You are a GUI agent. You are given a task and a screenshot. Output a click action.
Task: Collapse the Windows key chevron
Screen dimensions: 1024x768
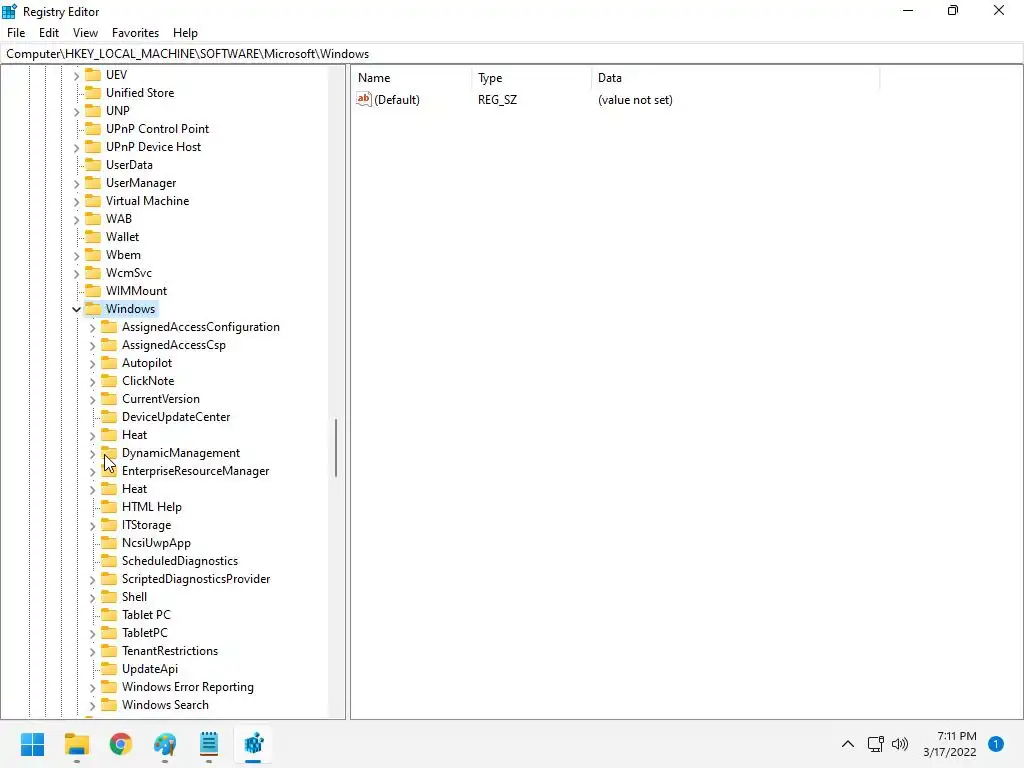76,309
